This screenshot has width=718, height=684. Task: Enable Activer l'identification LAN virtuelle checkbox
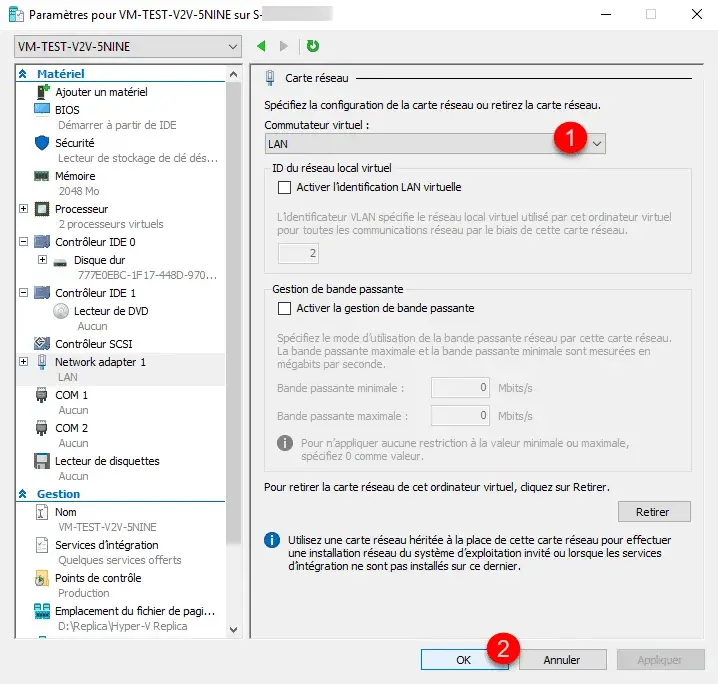284,187
